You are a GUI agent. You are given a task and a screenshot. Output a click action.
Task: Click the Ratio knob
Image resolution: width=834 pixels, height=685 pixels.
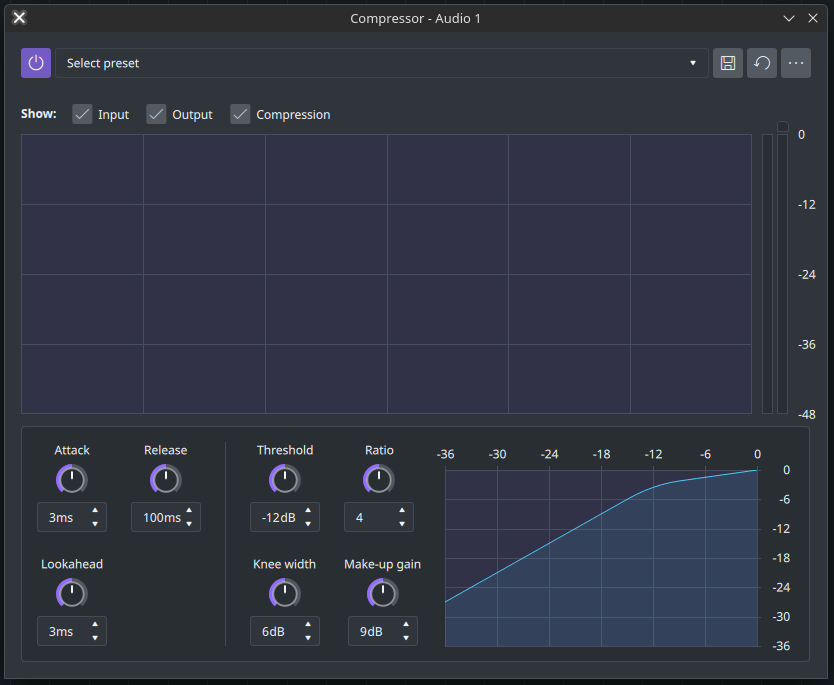click(x=379, y=479)
